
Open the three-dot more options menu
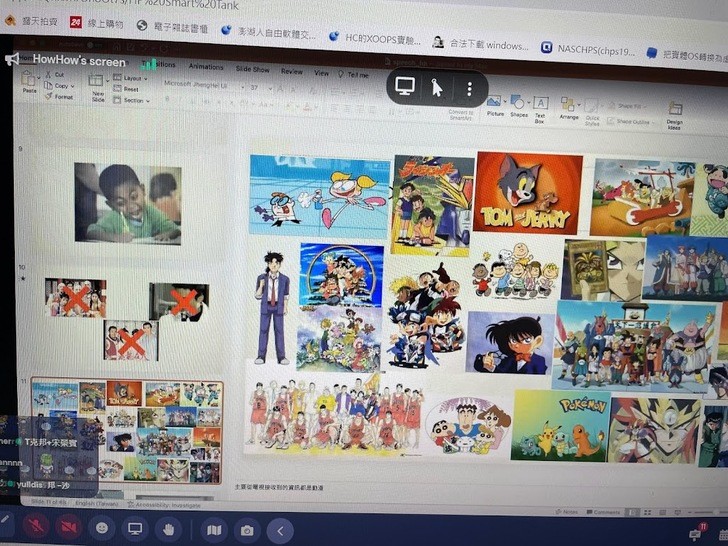click(469, 88)
